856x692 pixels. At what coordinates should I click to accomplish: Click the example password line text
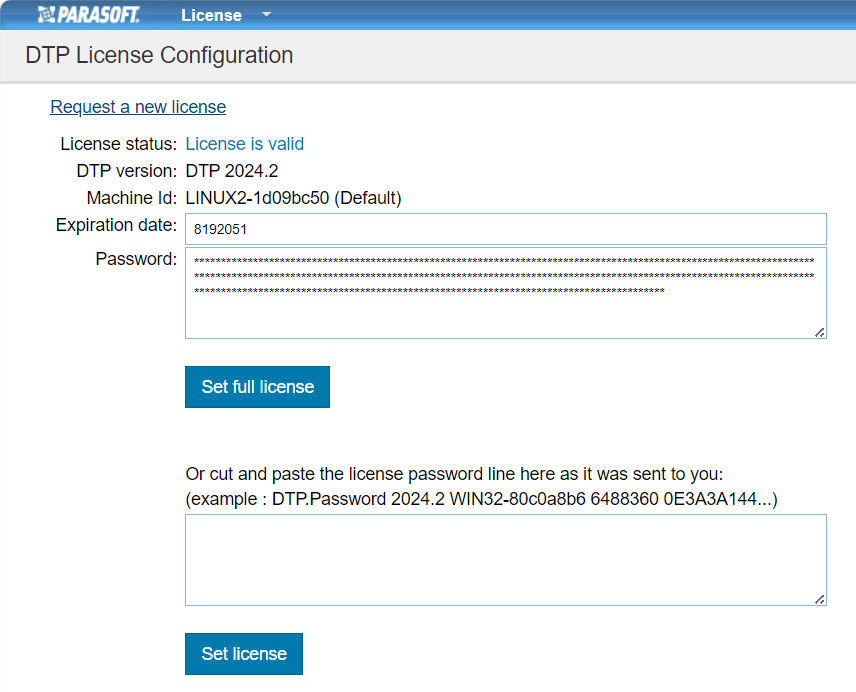tap(482, 499)
